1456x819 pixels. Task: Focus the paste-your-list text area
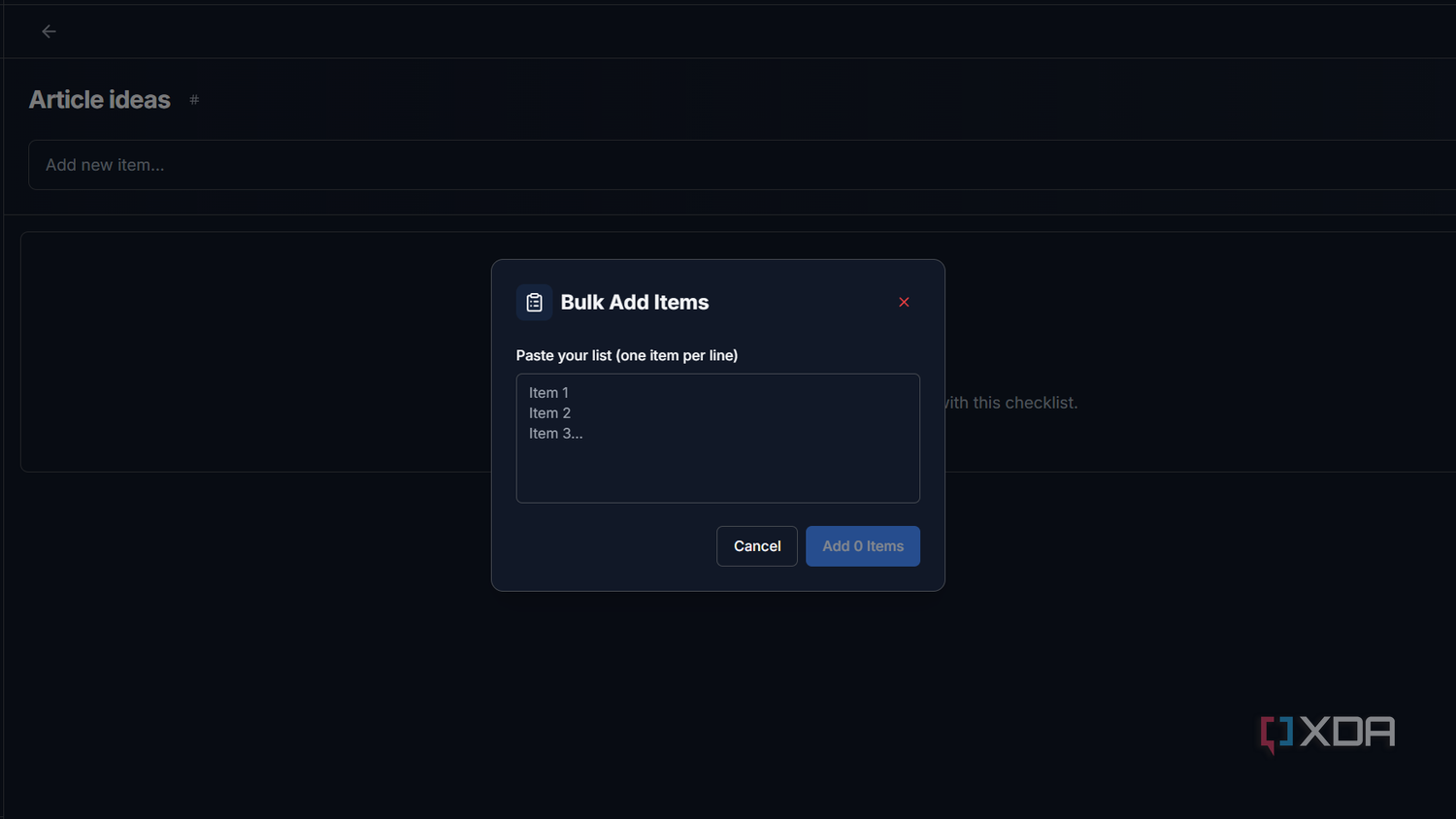717,439
